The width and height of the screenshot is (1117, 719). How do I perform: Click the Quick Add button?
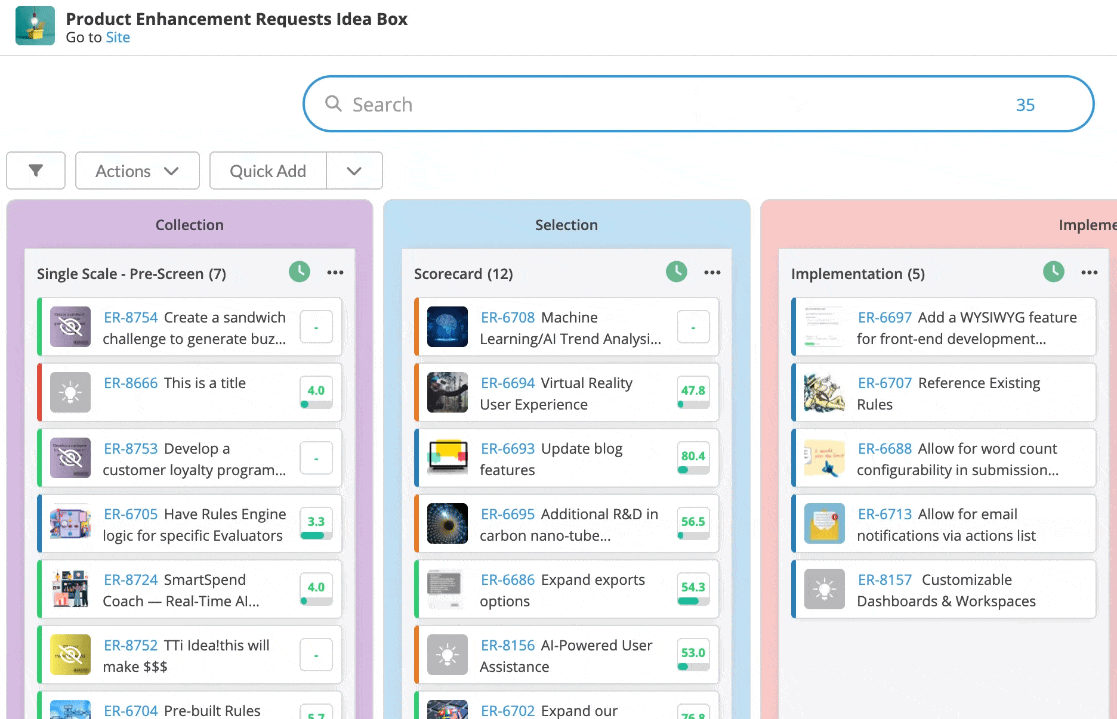point(268,170)
